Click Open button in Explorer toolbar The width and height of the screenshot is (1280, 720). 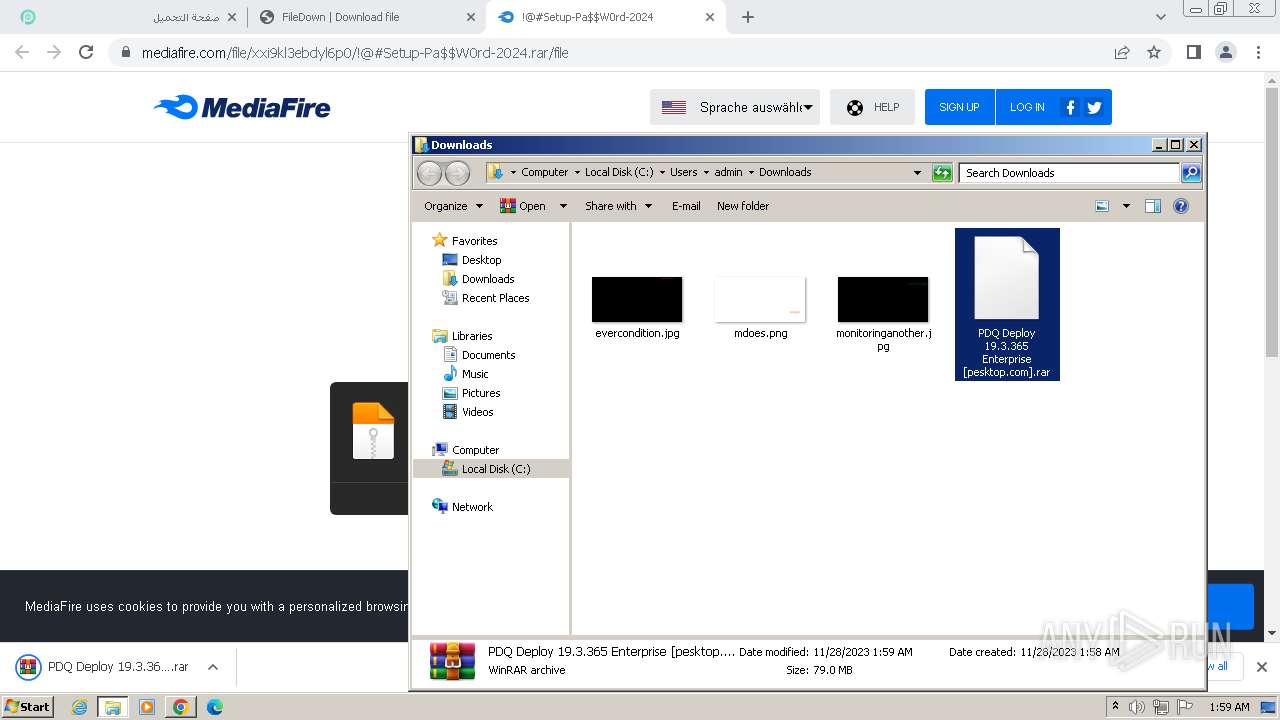(523, 206)
